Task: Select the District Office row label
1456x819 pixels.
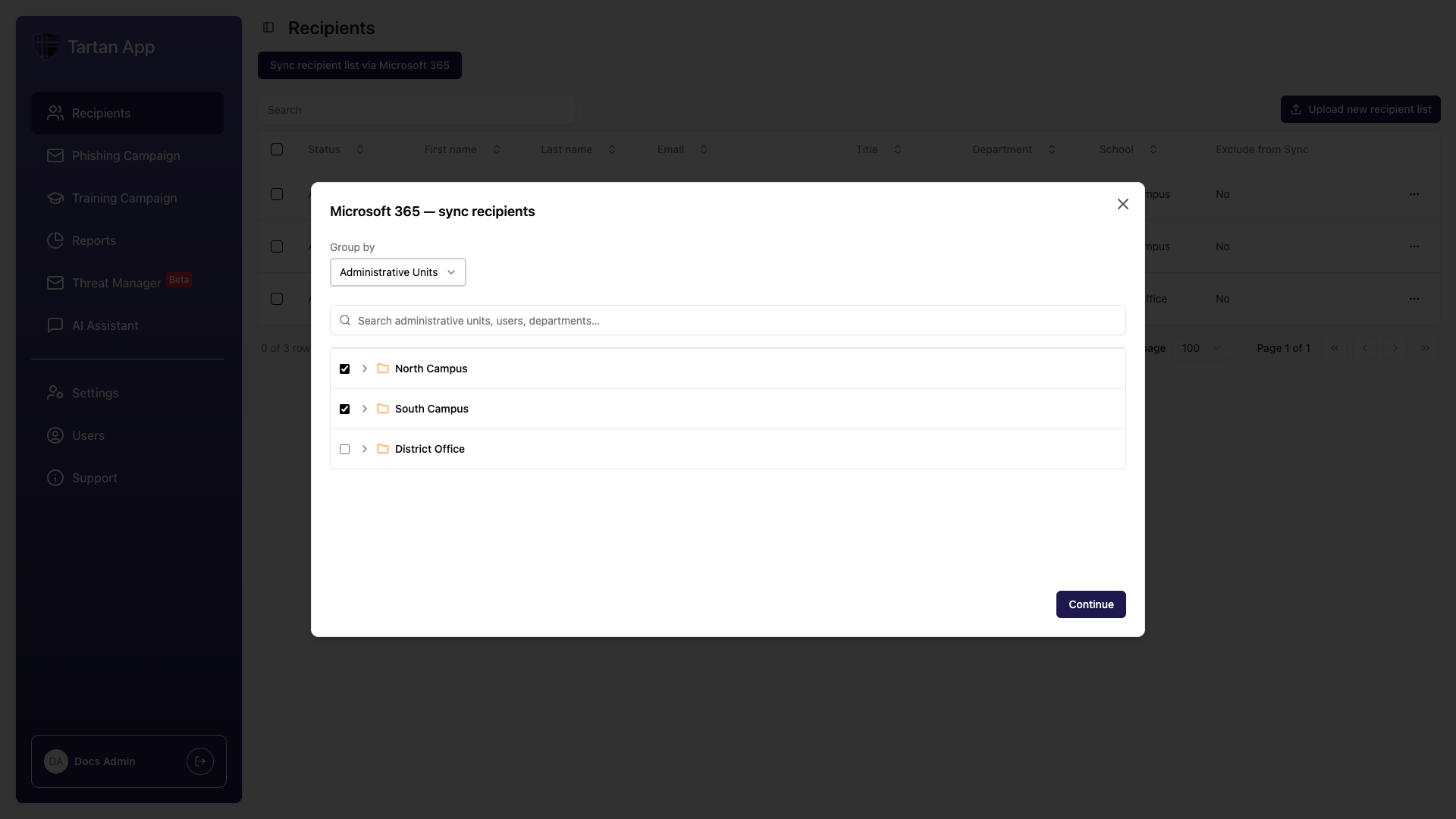Action: (429, 449)
